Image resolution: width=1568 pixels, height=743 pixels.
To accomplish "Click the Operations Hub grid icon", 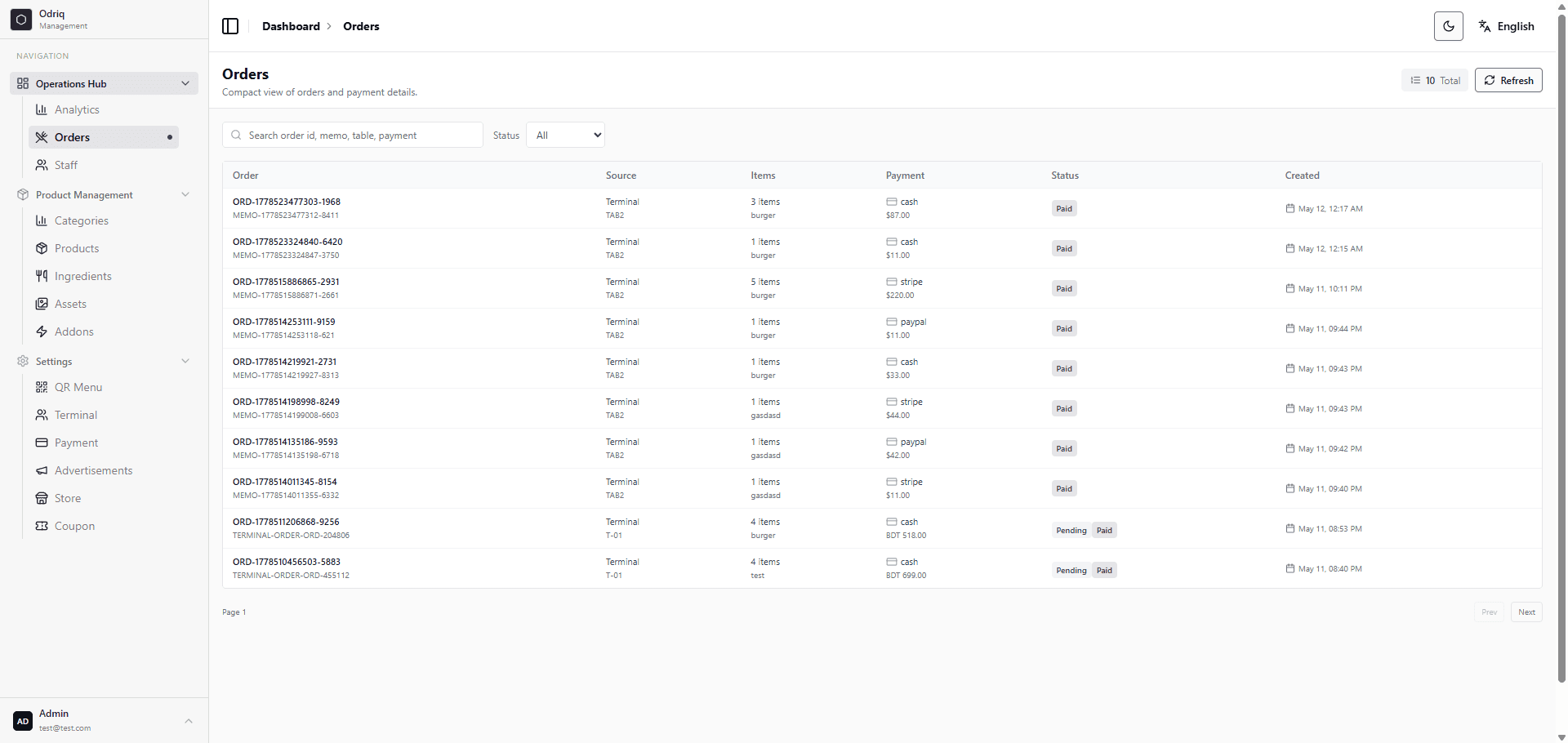I will (x=23, y=83).
